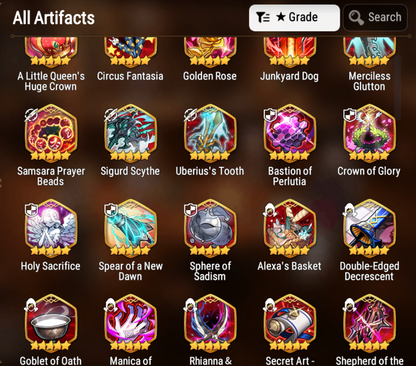Select the Double-Edged Decrescent artifact
The width and height of the screenshot is (416, 366).
point(369,228)
